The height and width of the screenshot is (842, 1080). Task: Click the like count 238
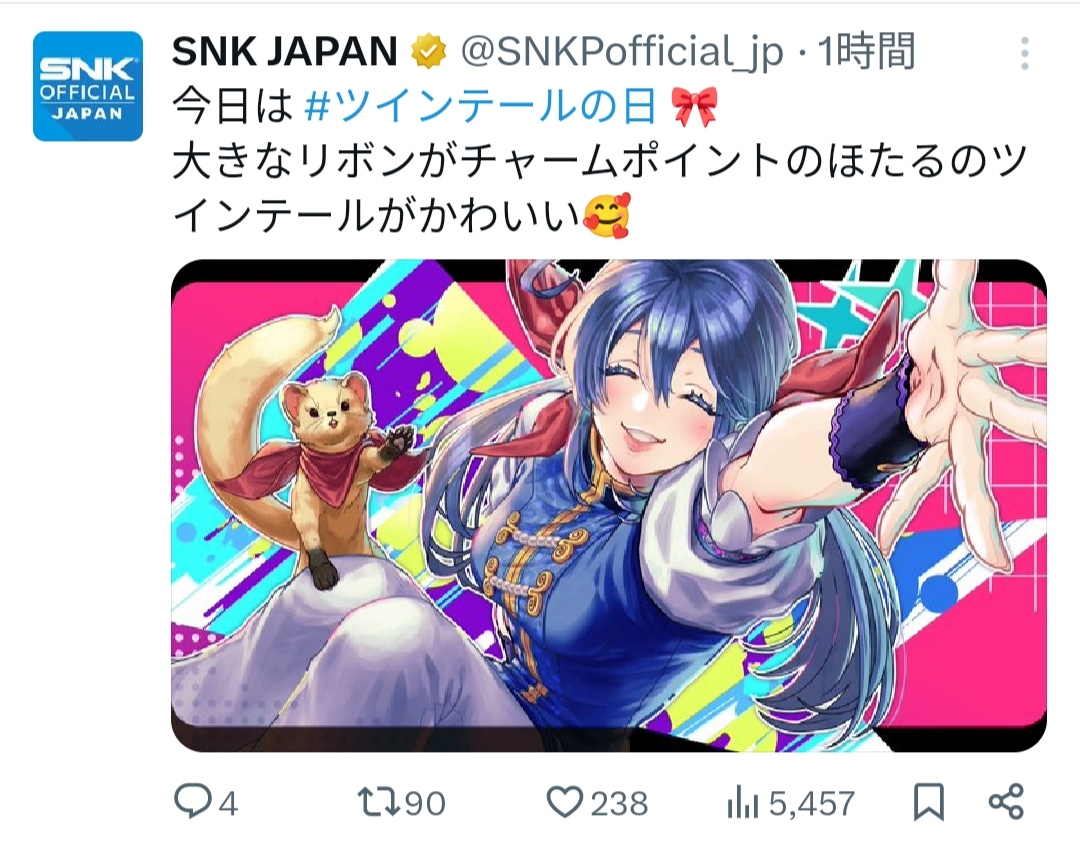pyautogui.click(x=619, y=803)
